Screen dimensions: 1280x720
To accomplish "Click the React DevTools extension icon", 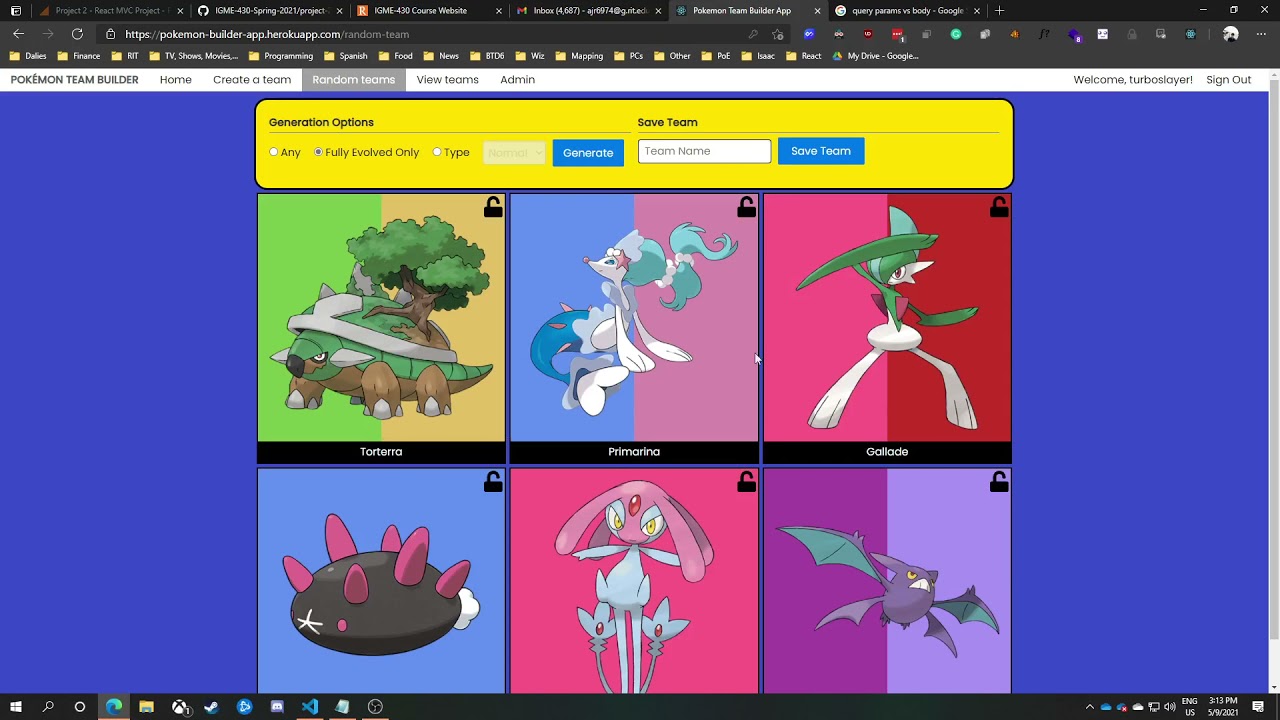I will click(1190, 34).
